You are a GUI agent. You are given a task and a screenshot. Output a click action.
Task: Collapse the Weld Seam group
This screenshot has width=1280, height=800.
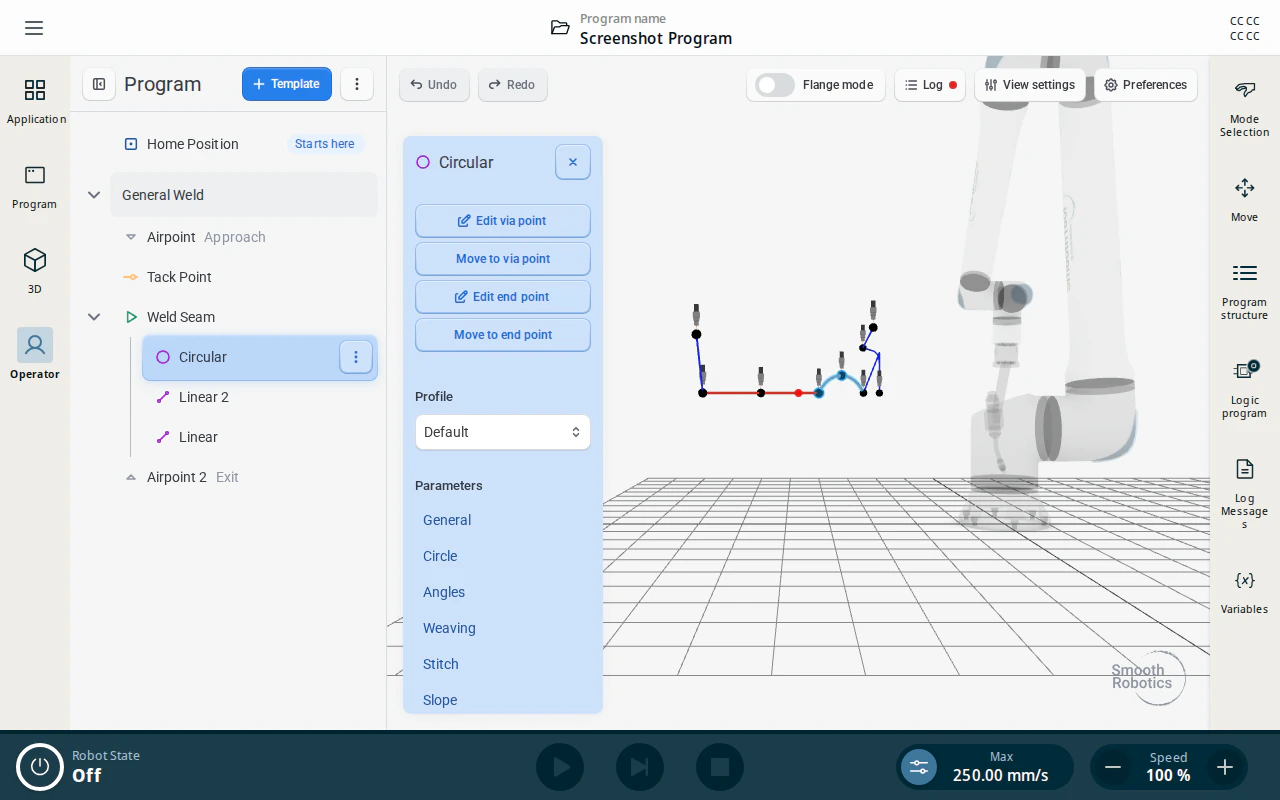pyautogui.click(x=94, y=317)
